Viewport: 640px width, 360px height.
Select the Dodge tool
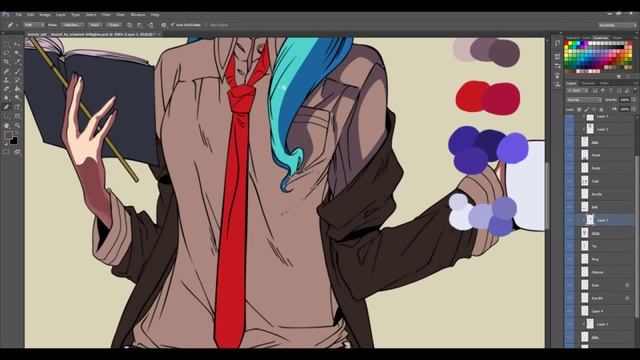(x=17, y=98)
